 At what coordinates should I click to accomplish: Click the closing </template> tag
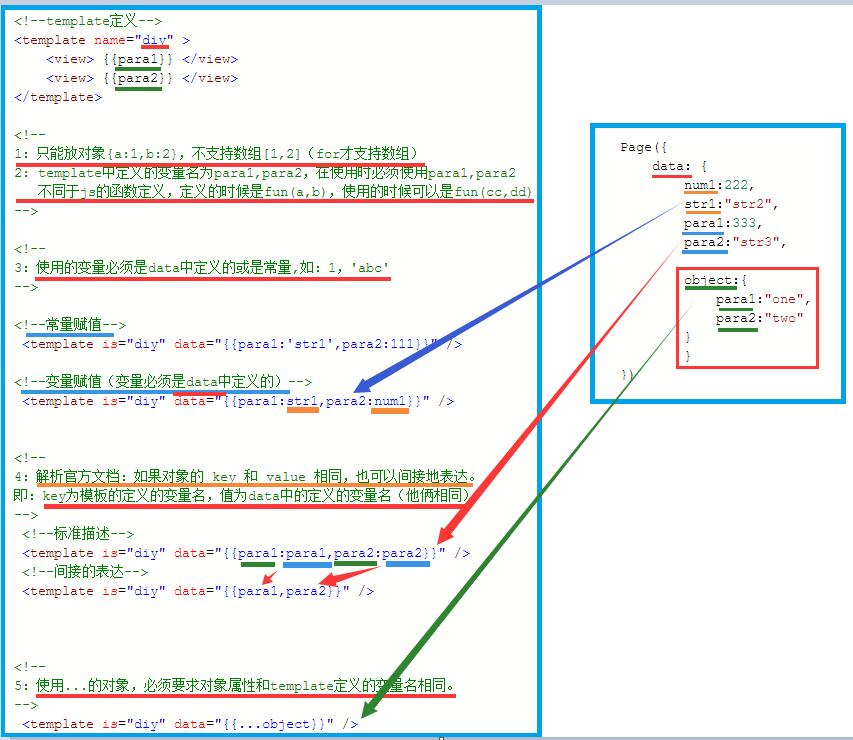[58, 97]
